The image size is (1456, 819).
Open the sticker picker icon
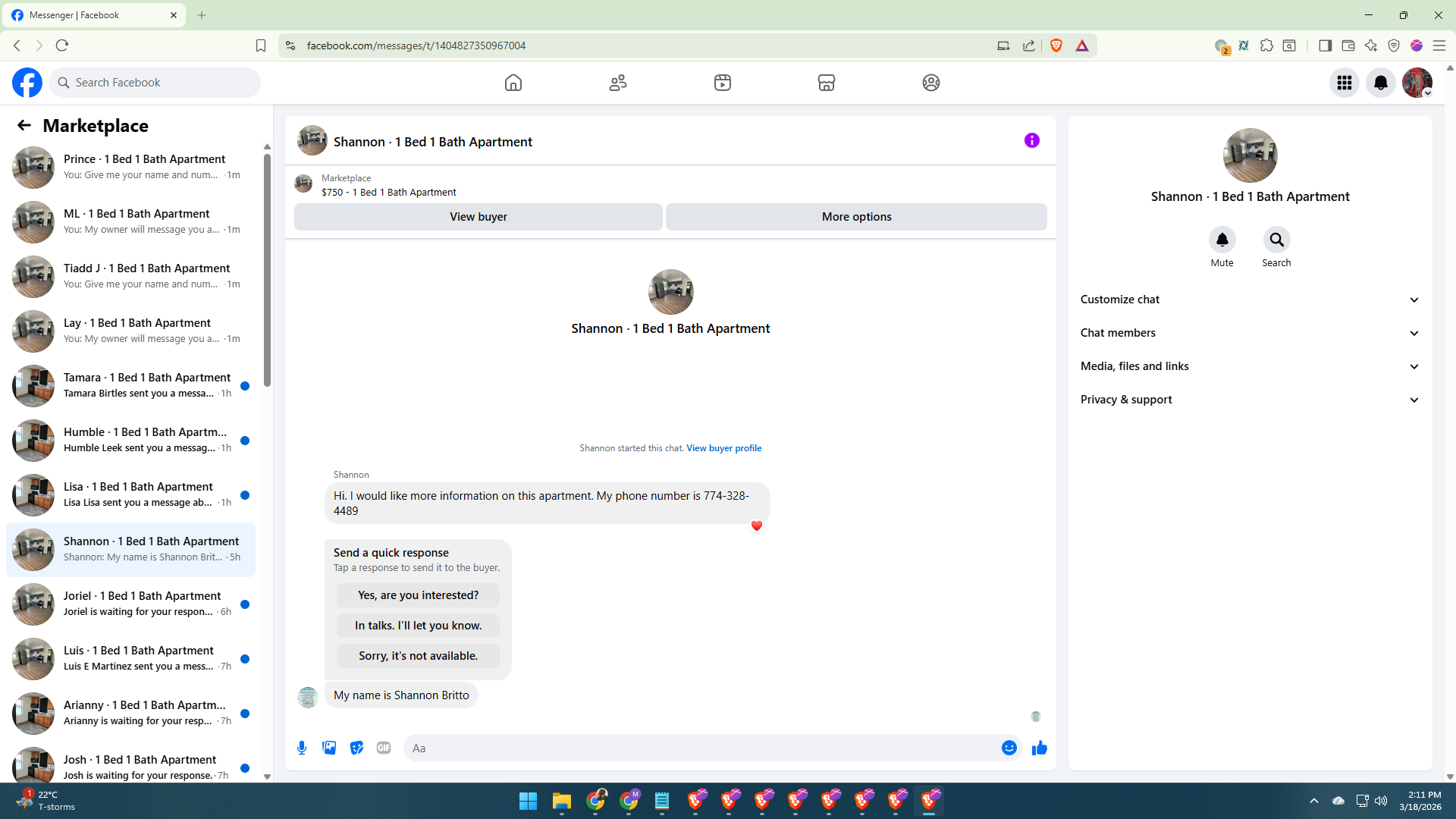coord(356,748)
